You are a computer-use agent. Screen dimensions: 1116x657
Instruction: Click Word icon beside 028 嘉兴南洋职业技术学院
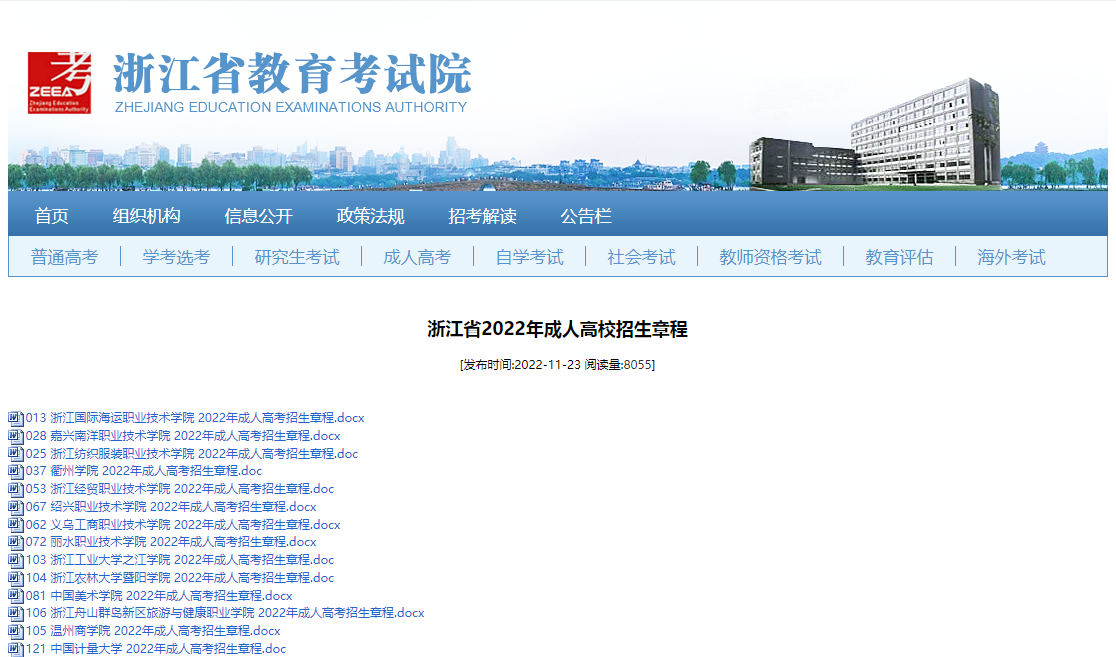click(x=16, y=436)
